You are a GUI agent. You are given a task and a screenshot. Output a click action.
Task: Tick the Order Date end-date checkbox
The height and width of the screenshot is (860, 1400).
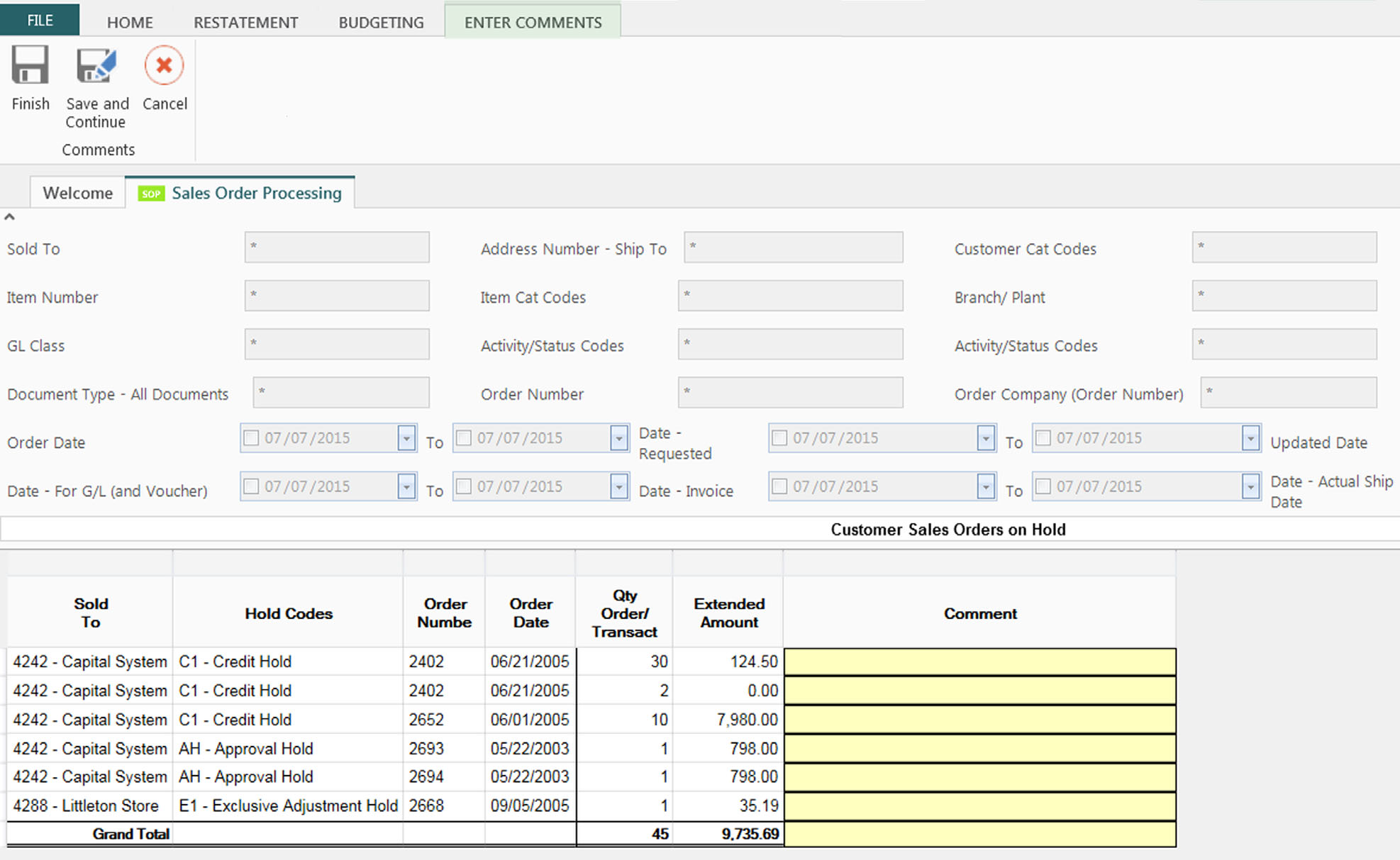click(x=464, y=438)
